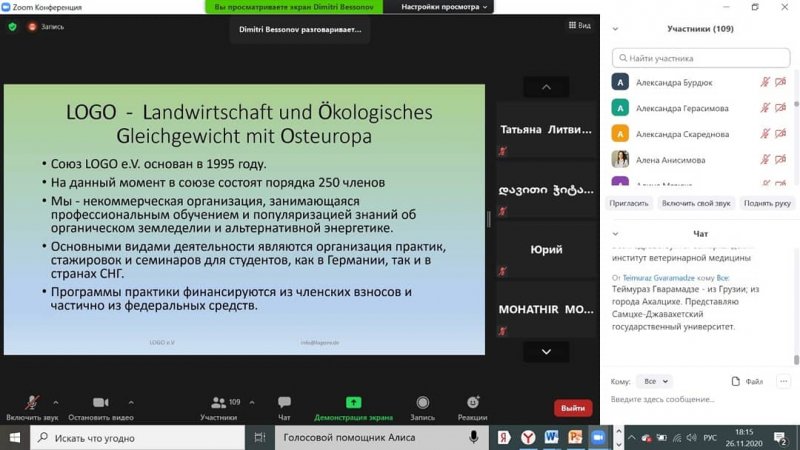Open Yandex Я icon on taskbar

point(504,438)
